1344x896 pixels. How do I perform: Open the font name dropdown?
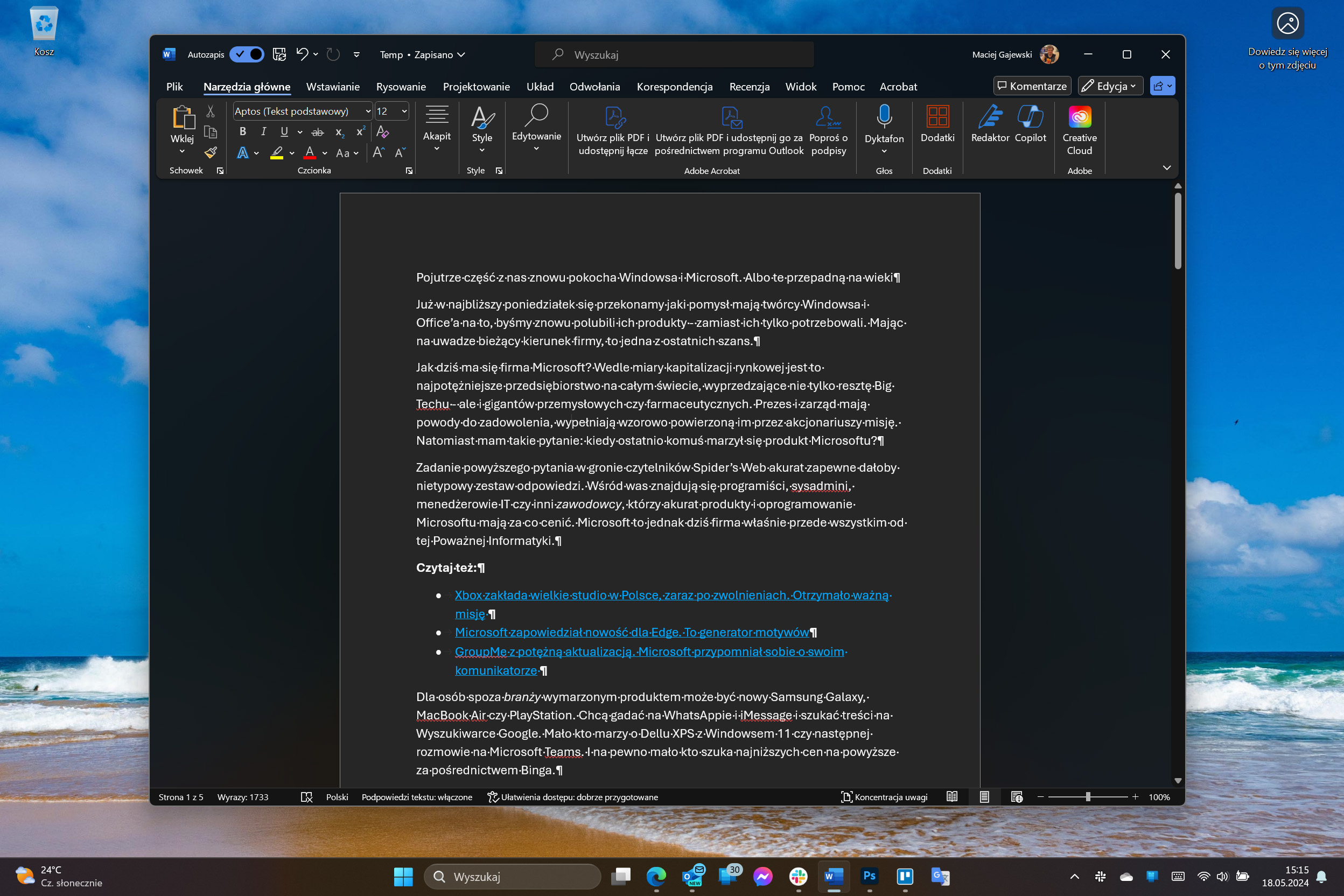(x=368, y=111)
